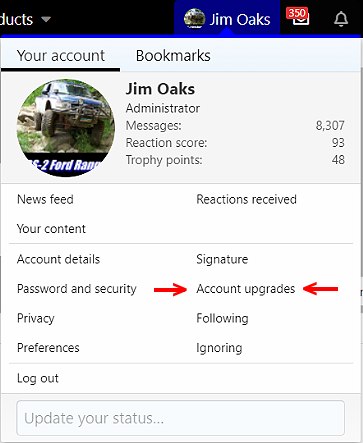Click the alerts bell icon
The height and width of the screenshot is (443, 363).
341,19
